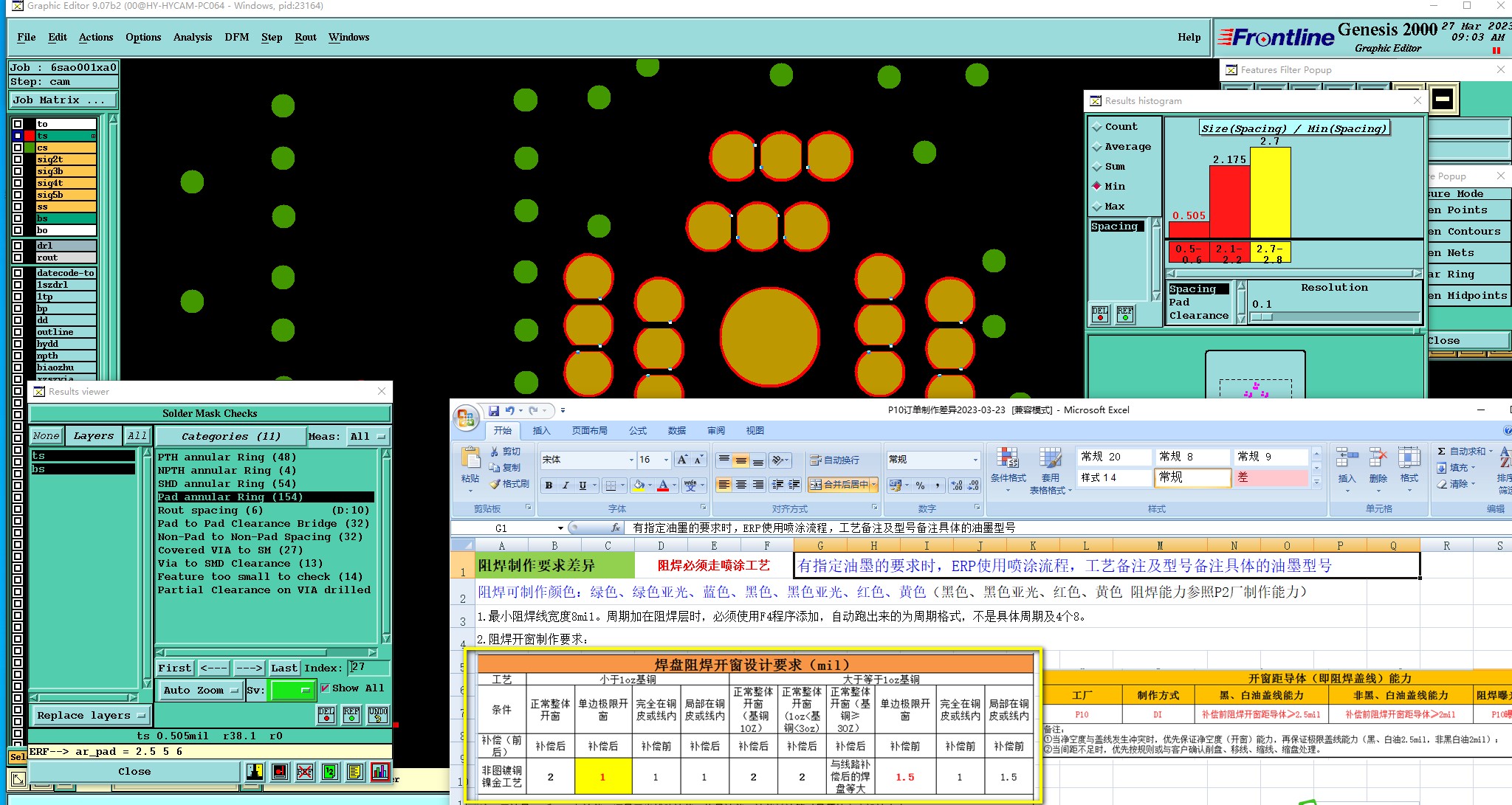Screen dimensions: 1512x805
Task: Click the Index input field
Action: click(x=368, y=667)
